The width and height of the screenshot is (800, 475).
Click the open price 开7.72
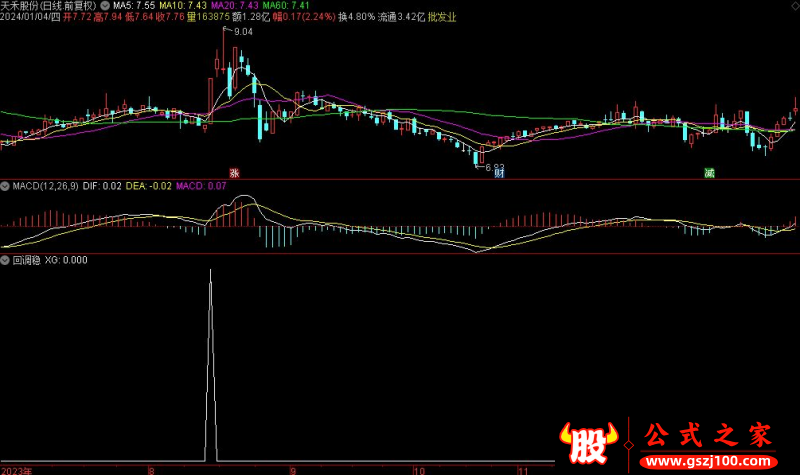point(77,17)
